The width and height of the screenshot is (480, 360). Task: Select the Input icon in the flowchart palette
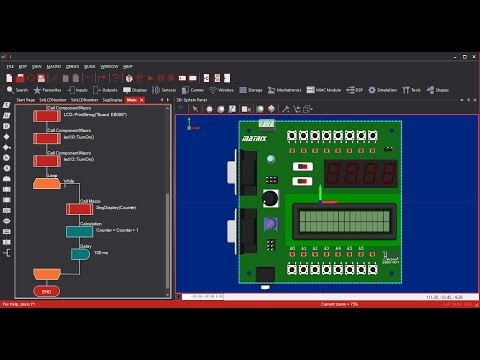point(6,105)
